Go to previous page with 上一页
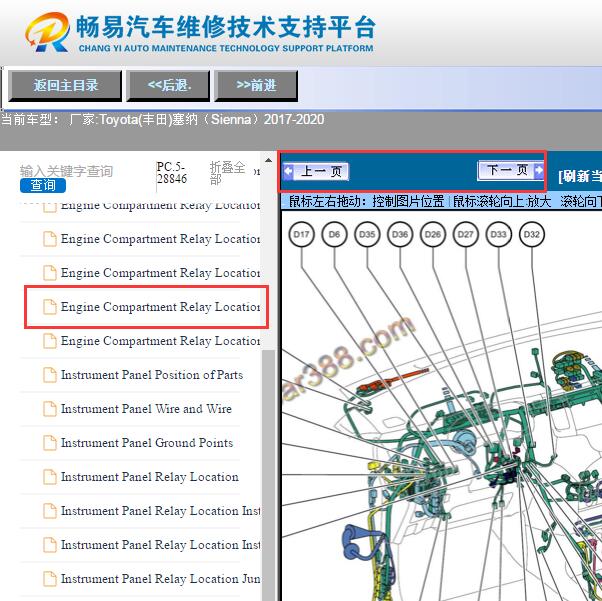 tap(316, 171)
